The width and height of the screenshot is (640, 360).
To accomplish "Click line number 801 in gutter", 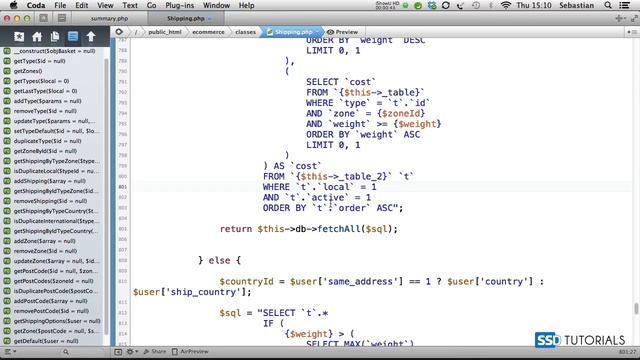I will coord(122,187).
